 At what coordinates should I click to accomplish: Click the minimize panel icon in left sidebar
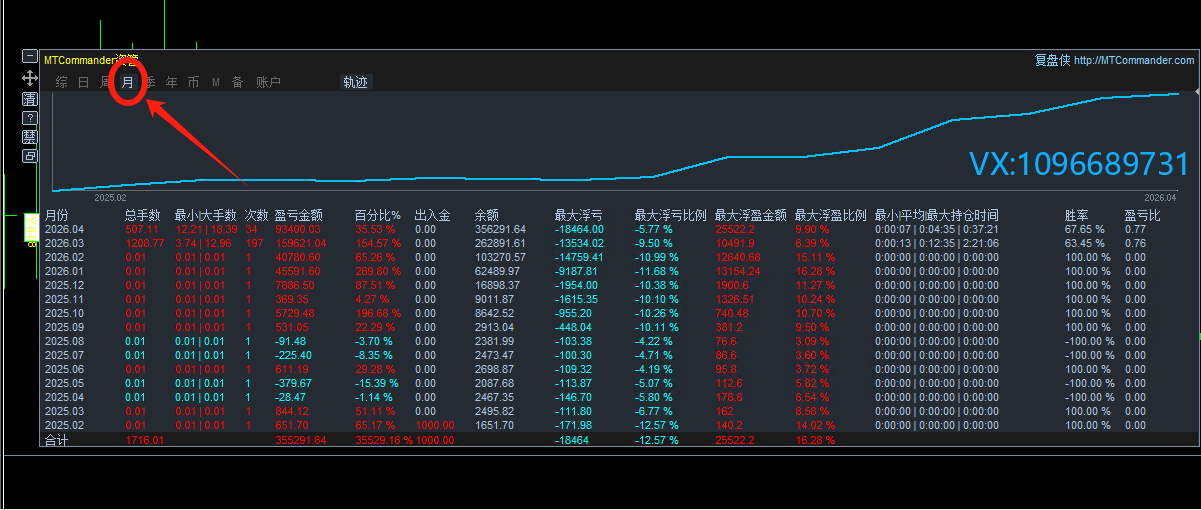(x=30, y=57)
